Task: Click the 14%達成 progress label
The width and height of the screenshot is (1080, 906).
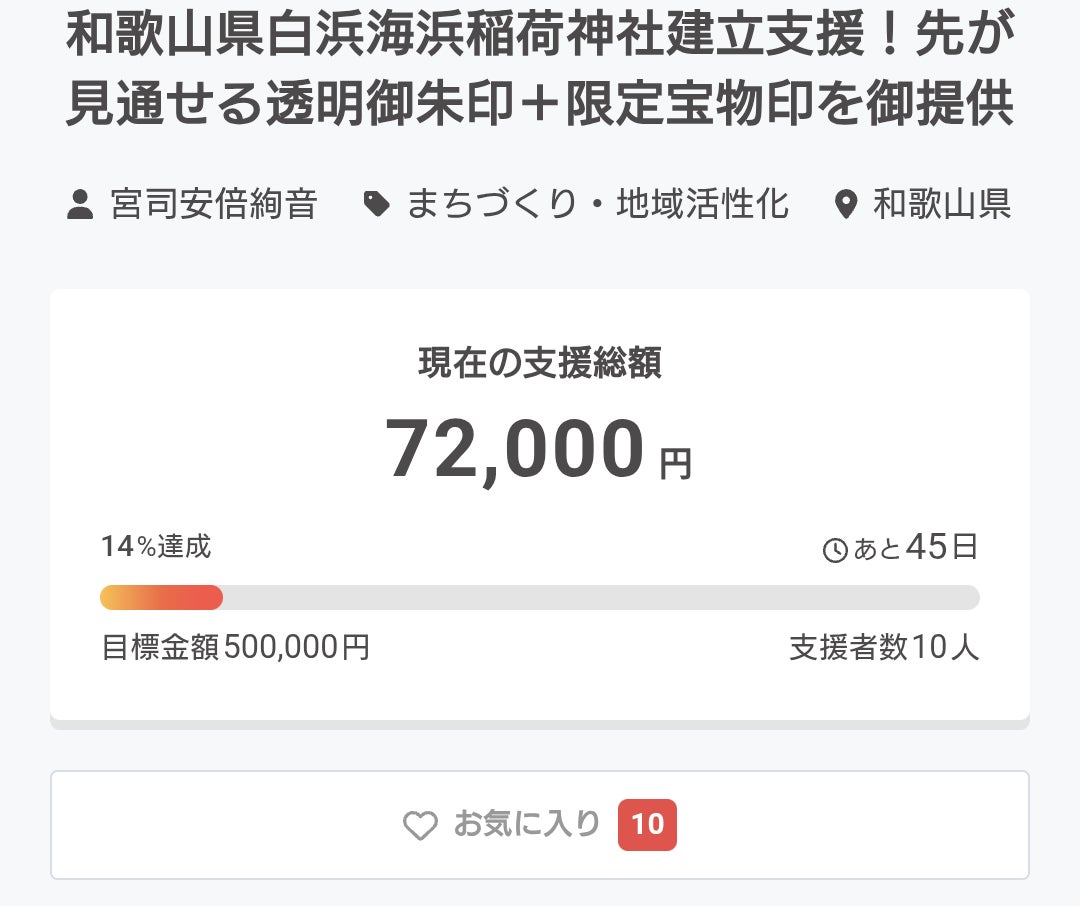Action: [x=156, y=547]
